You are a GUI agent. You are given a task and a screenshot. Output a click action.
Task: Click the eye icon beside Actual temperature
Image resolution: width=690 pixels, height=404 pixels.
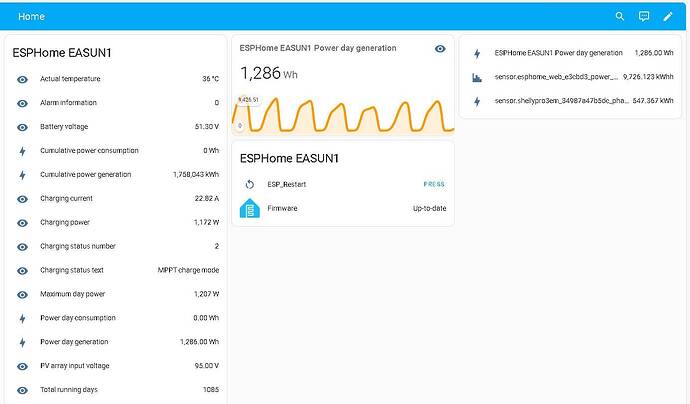pyautogui.click(x=22, y=79)
